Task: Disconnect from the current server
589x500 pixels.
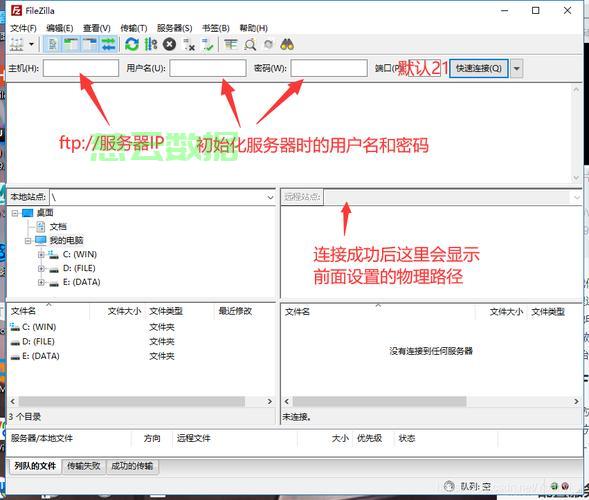Action: [189, 45]
